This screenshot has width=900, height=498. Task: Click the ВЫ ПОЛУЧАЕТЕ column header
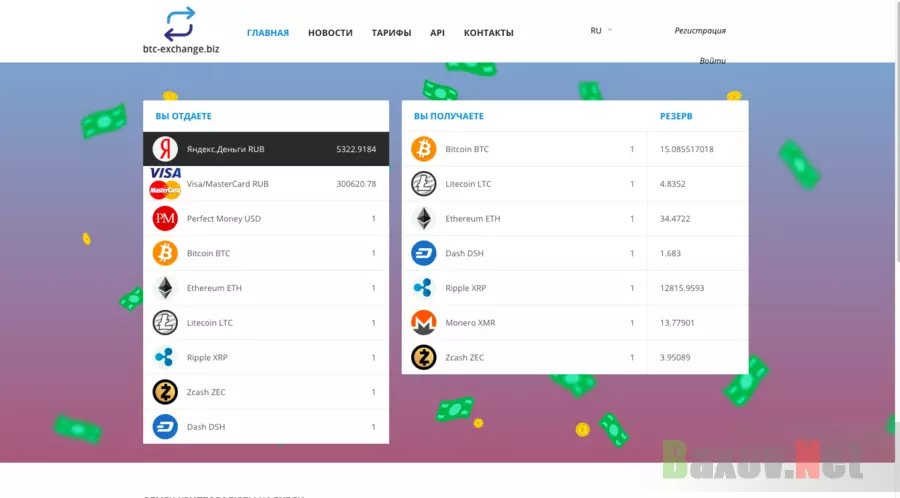[x=449, y=116]
